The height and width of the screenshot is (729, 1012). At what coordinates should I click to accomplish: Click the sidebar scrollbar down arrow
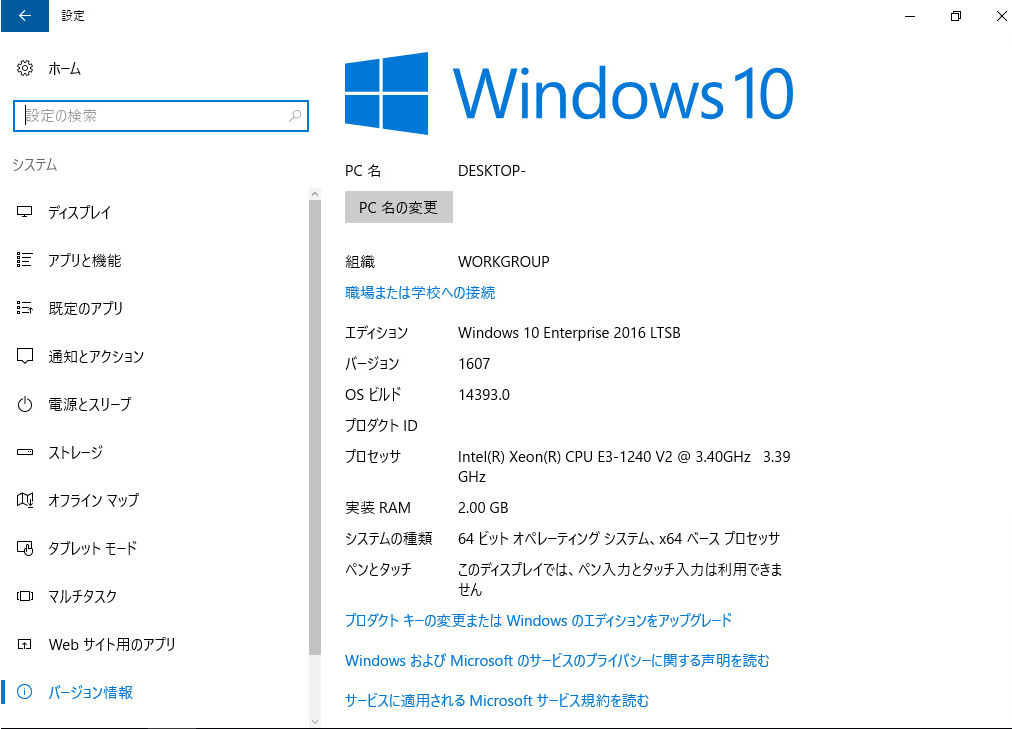(x=315, y=720)
